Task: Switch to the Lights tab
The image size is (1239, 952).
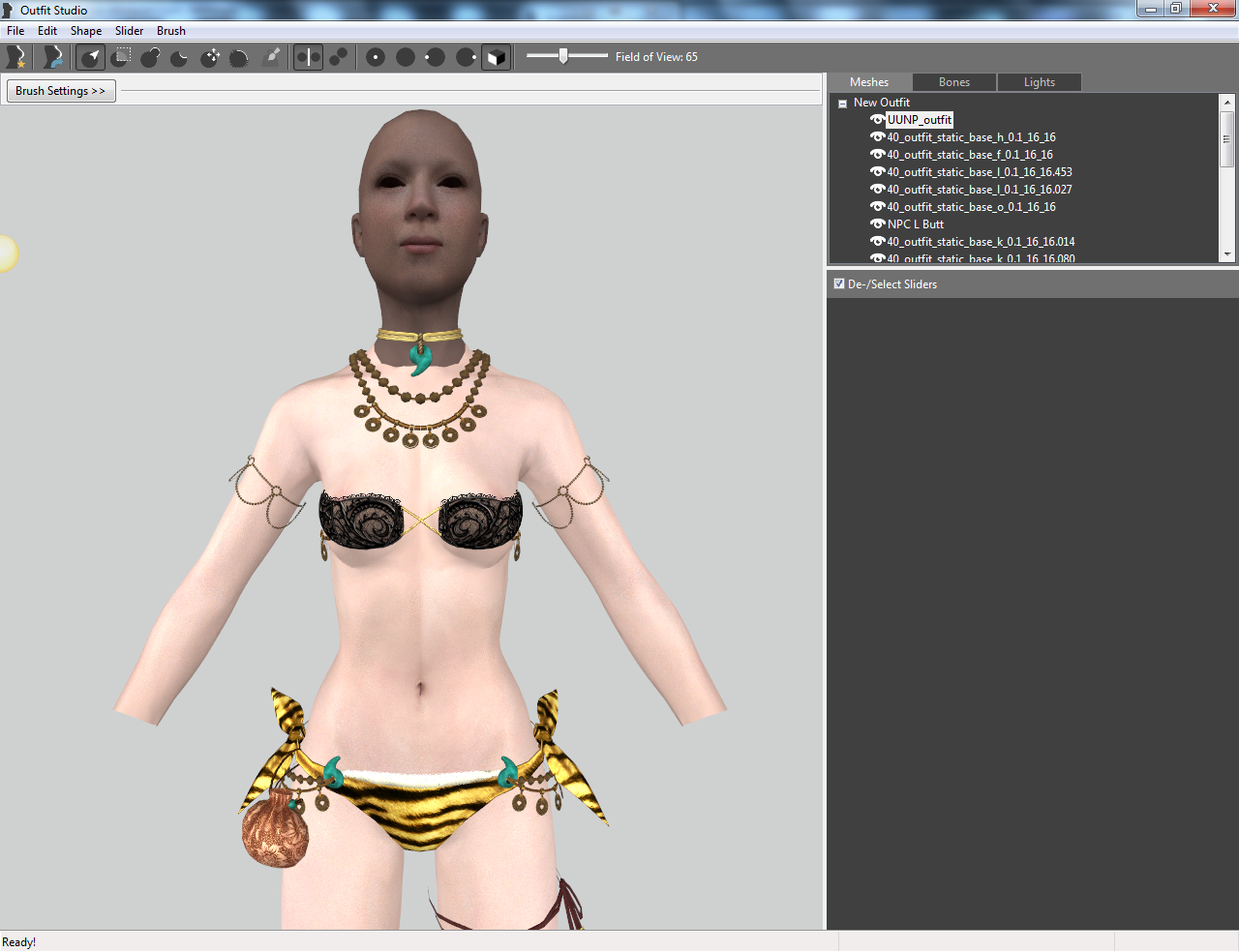Action: pyautogui.click(x=1040, y=82)
